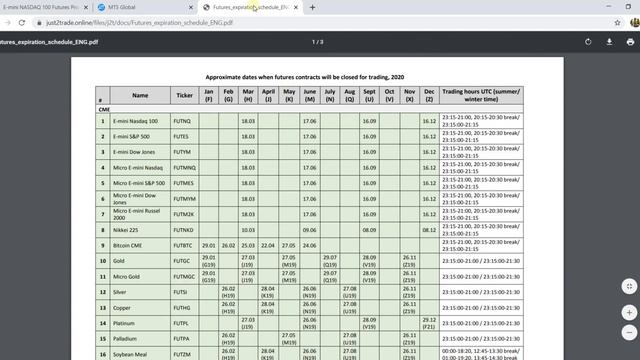Click the FUTPA ticker cell

click(x=184, y=339)
